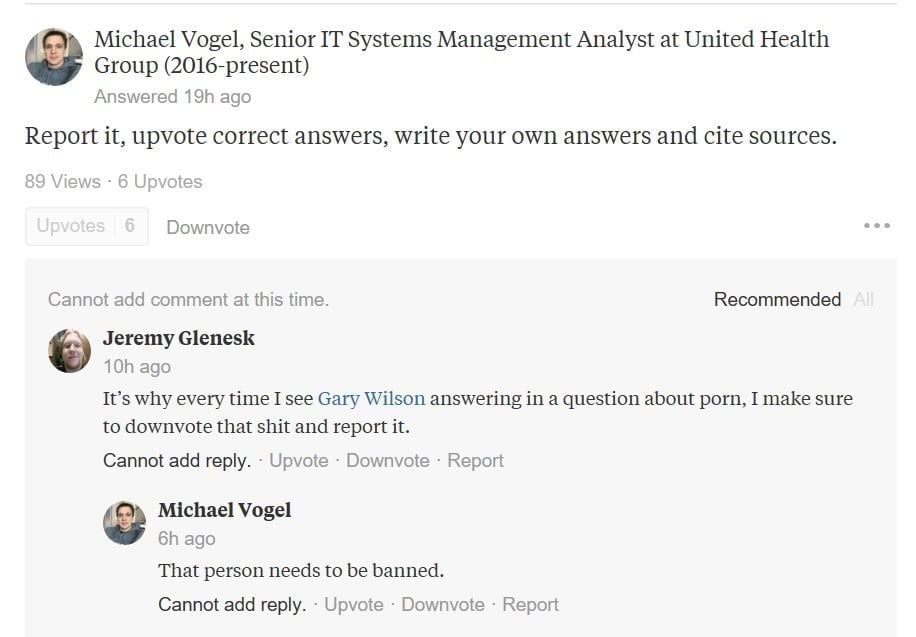Upvote Jeremy Glenesk's comment

tap(299, 460)
